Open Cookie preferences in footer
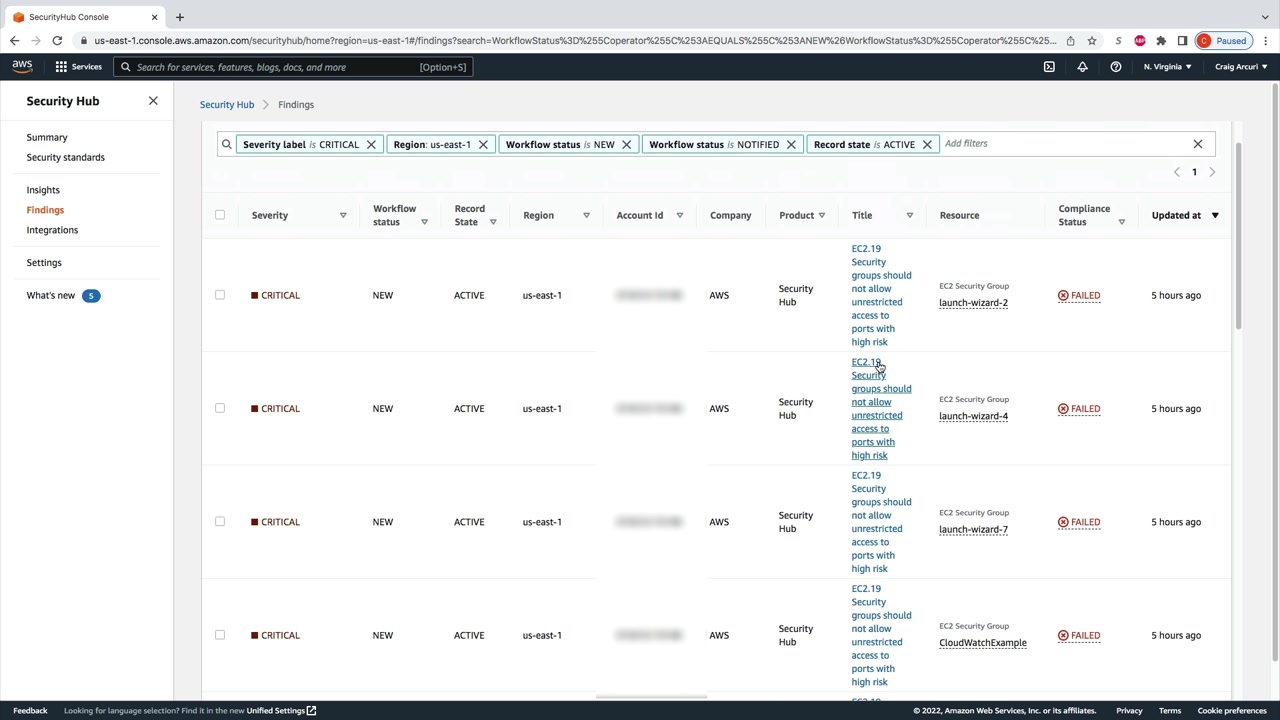 click(1232, 711)
